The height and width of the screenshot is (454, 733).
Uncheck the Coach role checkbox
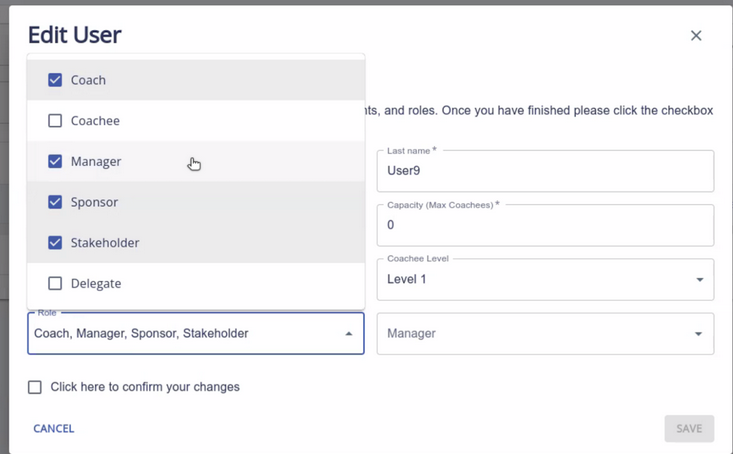55,80
